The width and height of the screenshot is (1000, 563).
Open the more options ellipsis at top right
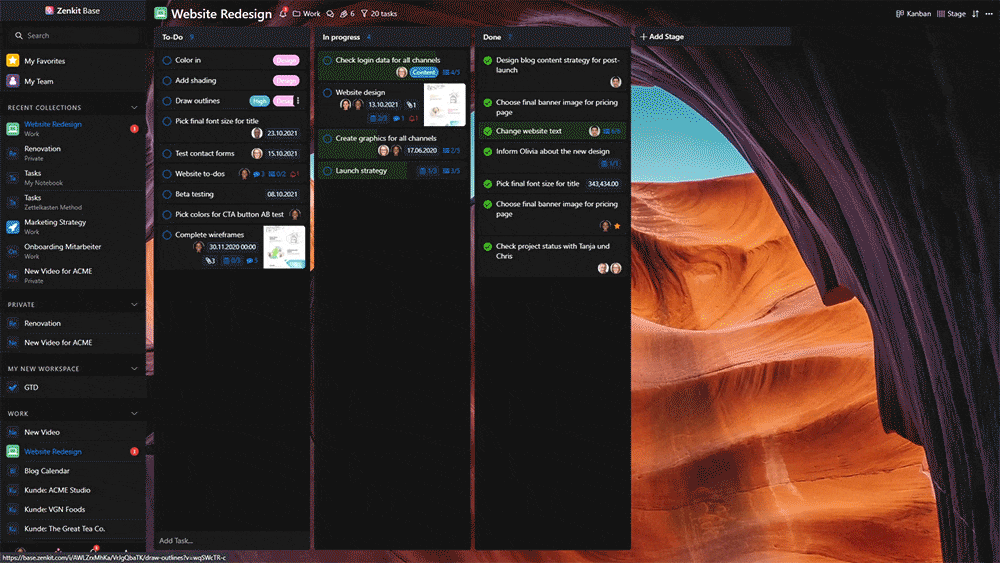coord(989,14)
